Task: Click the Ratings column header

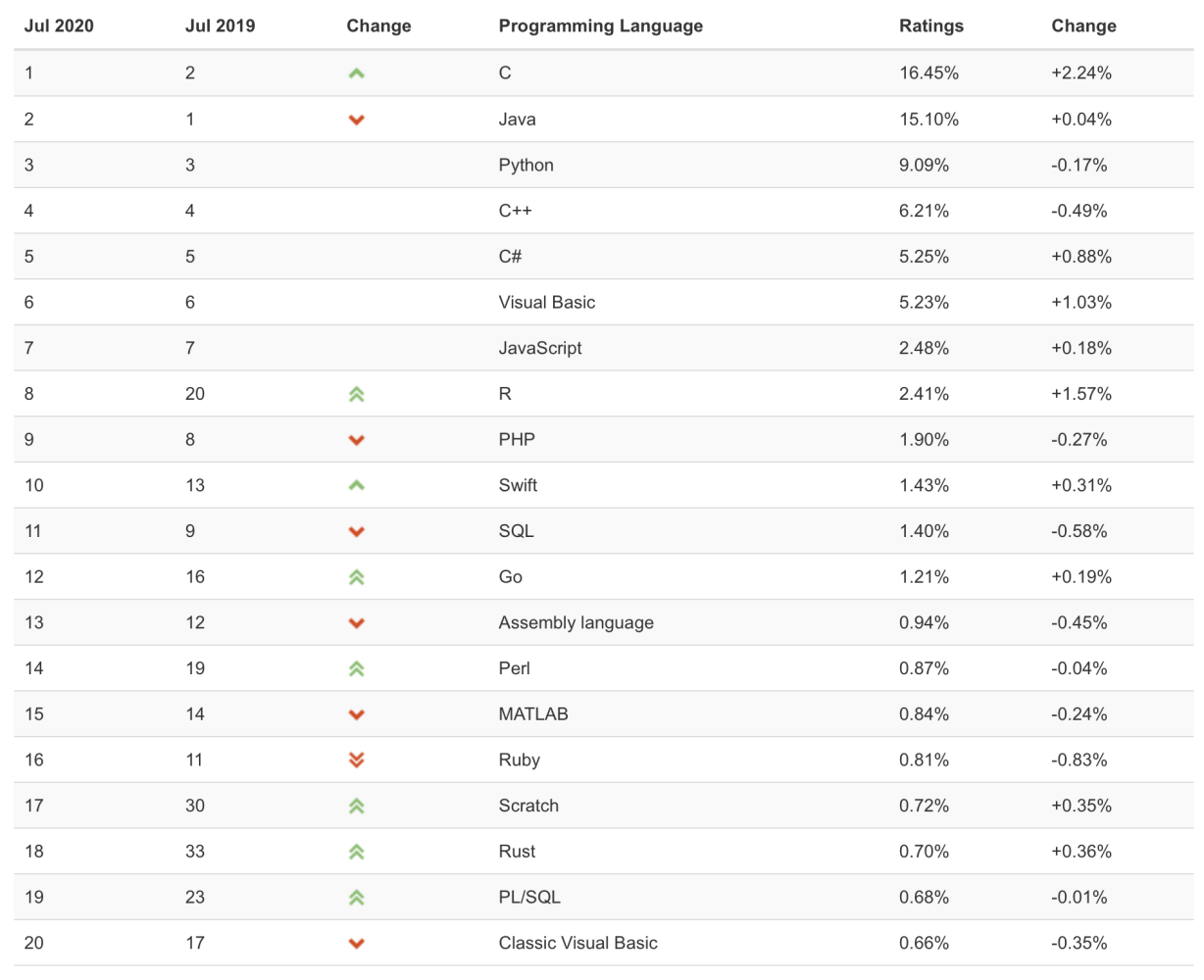Action: pyautogui.click(x=930, y=26)
